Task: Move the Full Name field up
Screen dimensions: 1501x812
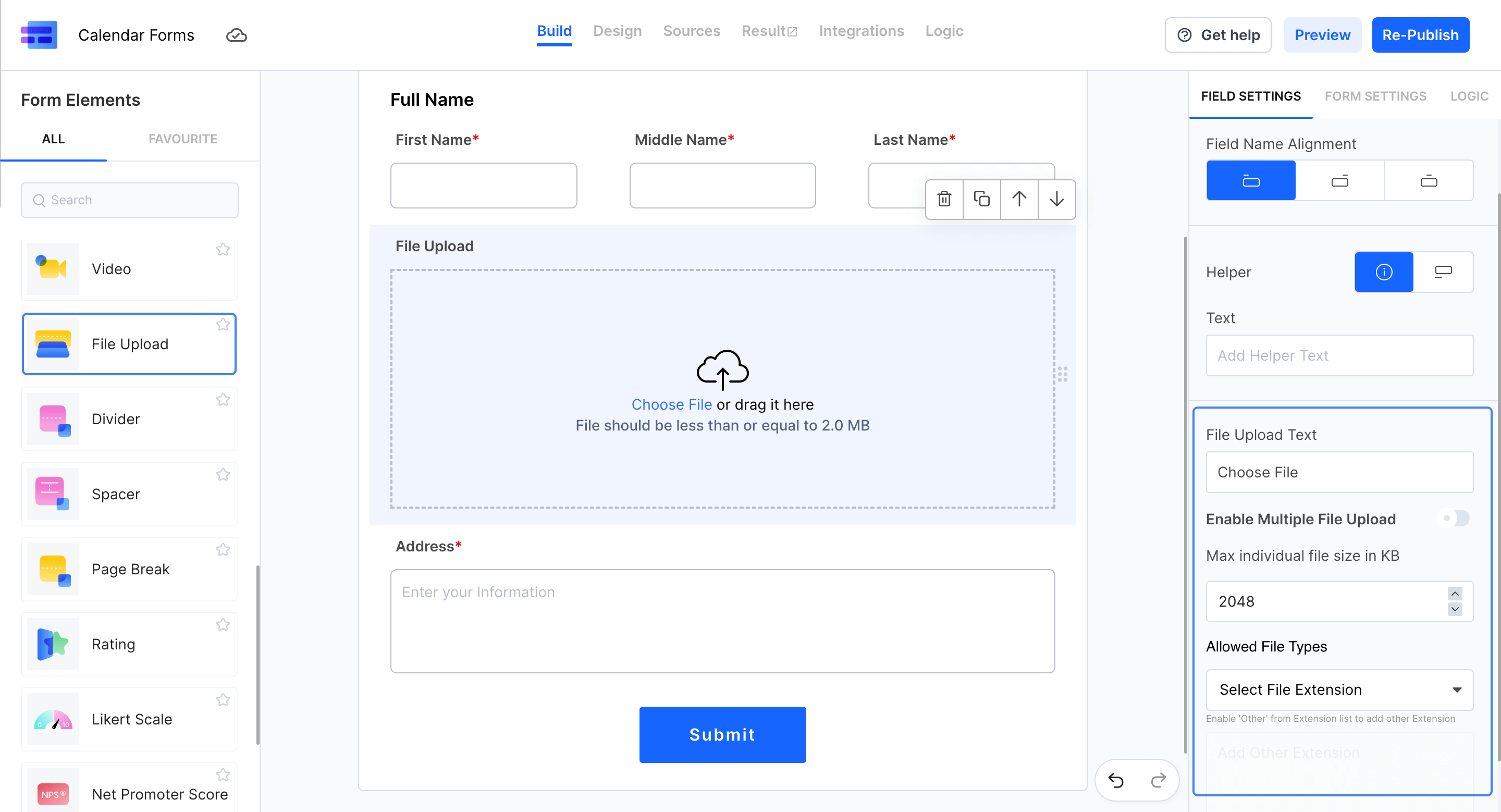Action: click(1019, 199)
